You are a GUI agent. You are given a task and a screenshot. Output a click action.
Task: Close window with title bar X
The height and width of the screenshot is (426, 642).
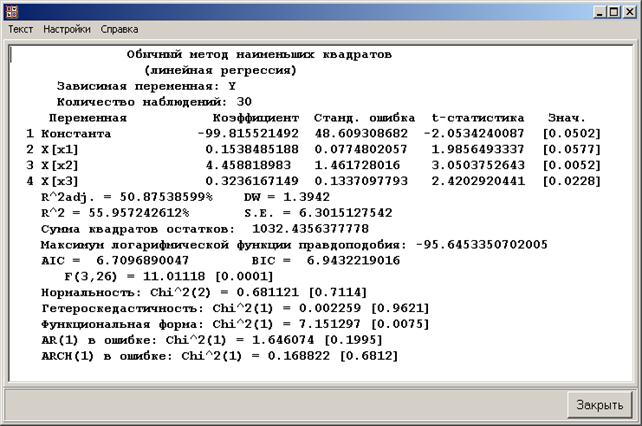[629, 12]
